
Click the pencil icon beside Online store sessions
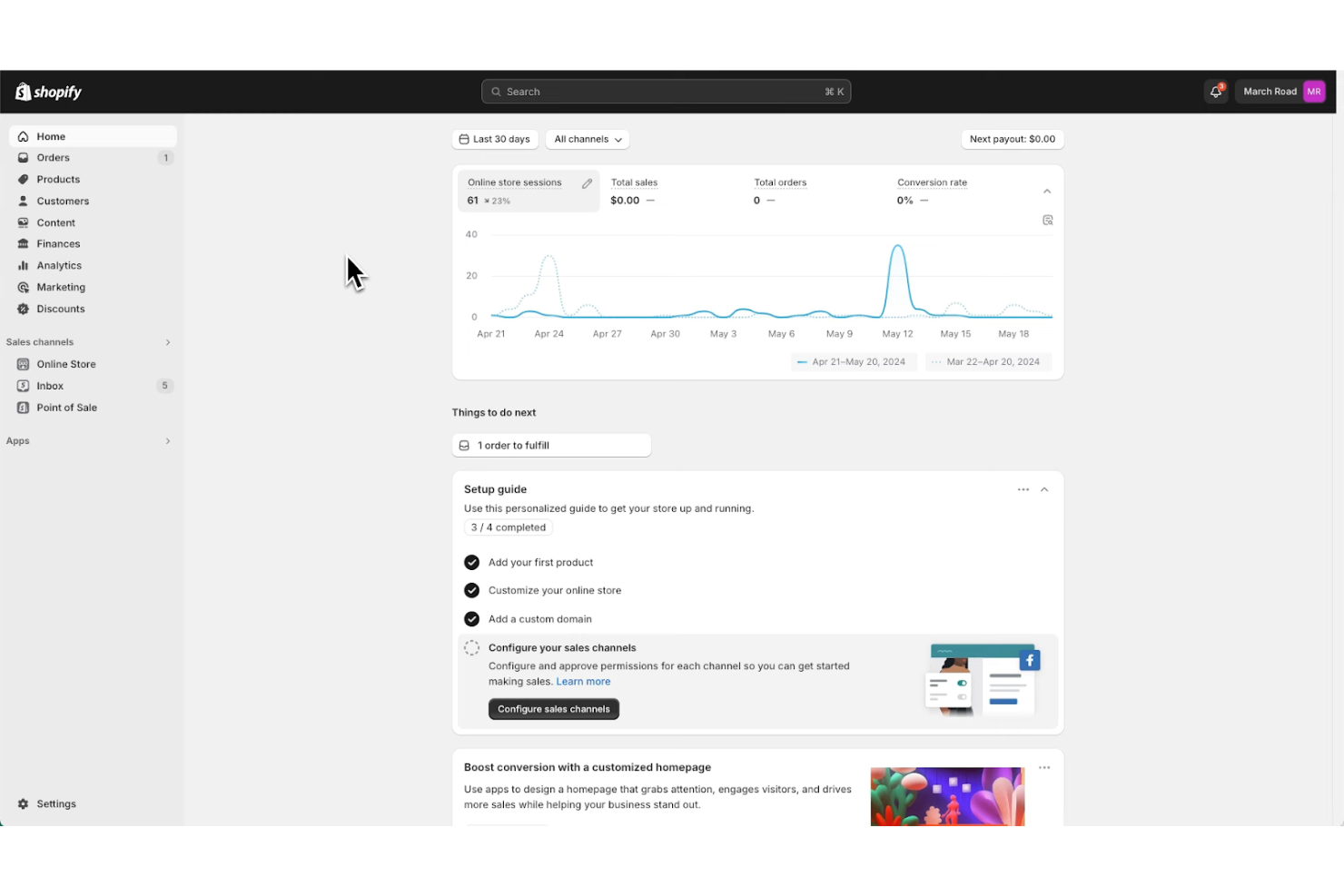586,182
